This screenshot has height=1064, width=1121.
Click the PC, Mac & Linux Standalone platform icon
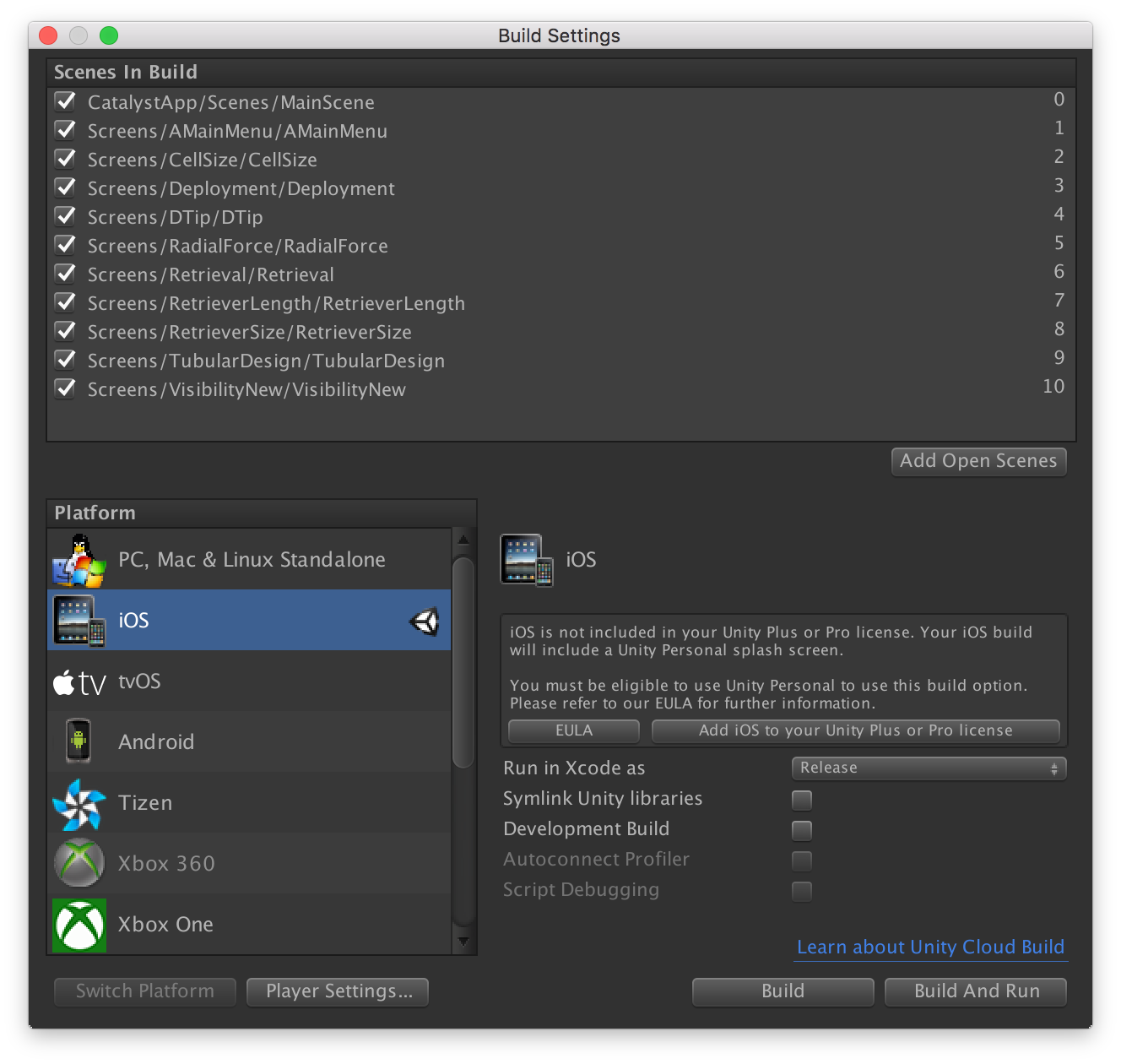point(79,560)
